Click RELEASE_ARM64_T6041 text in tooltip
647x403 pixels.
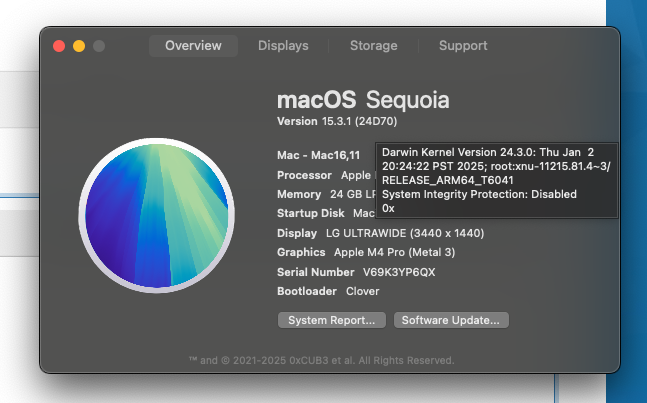[x=448, y=180]
